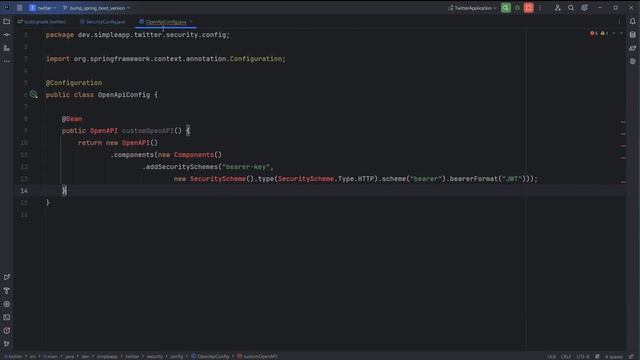Click the security breadcrumb in navigation bar
Screen dimensions: 640x360
(x=154, y=356)
